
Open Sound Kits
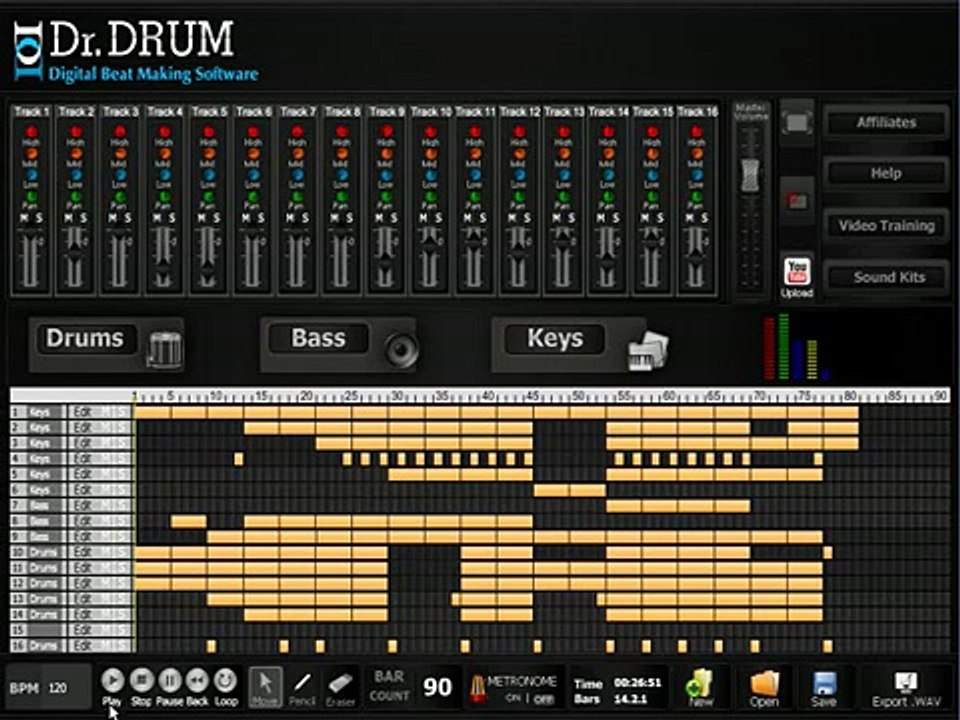point(886,277)
